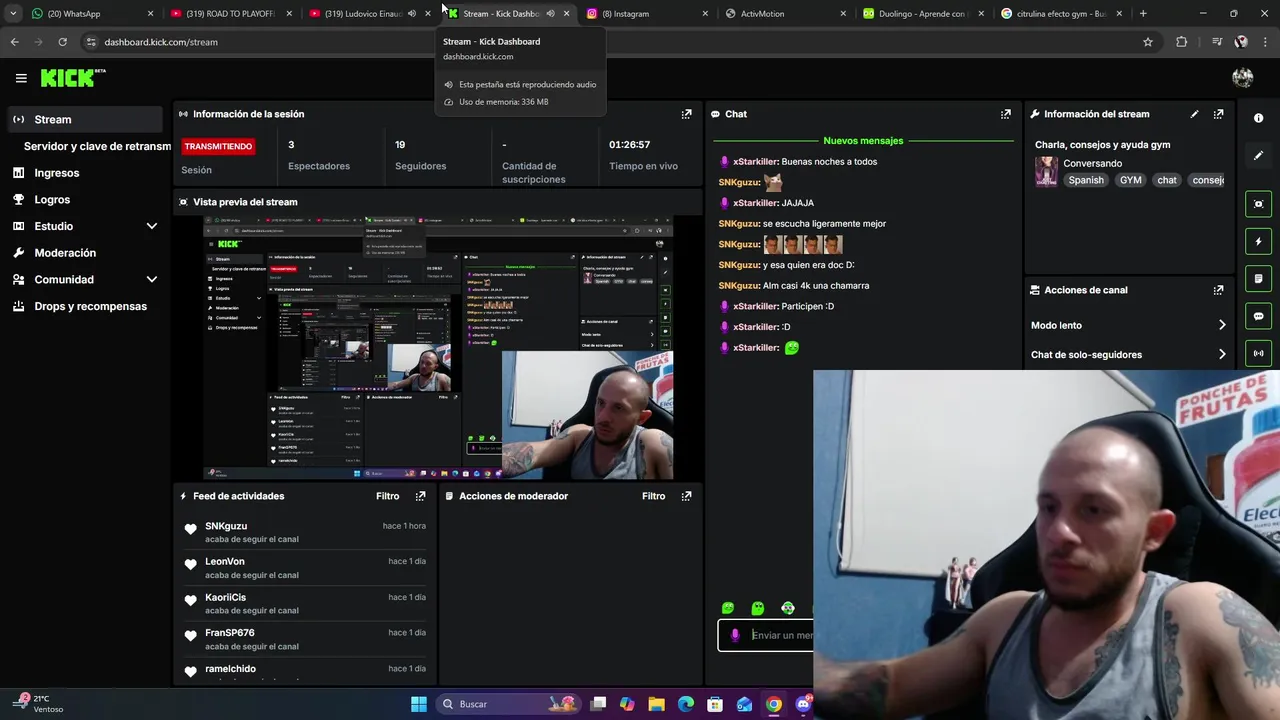Switch to the ActivMotion browser tab

784,14
